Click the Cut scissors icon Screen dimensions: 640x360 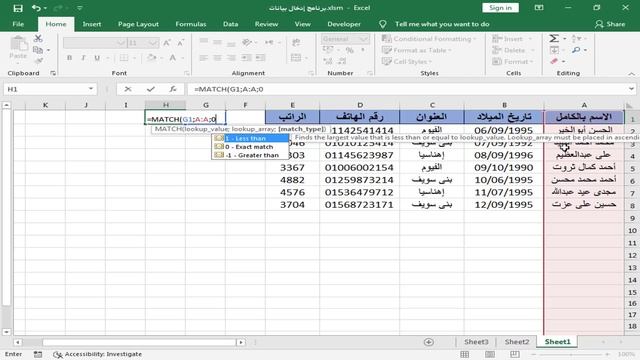pos(38,38)
